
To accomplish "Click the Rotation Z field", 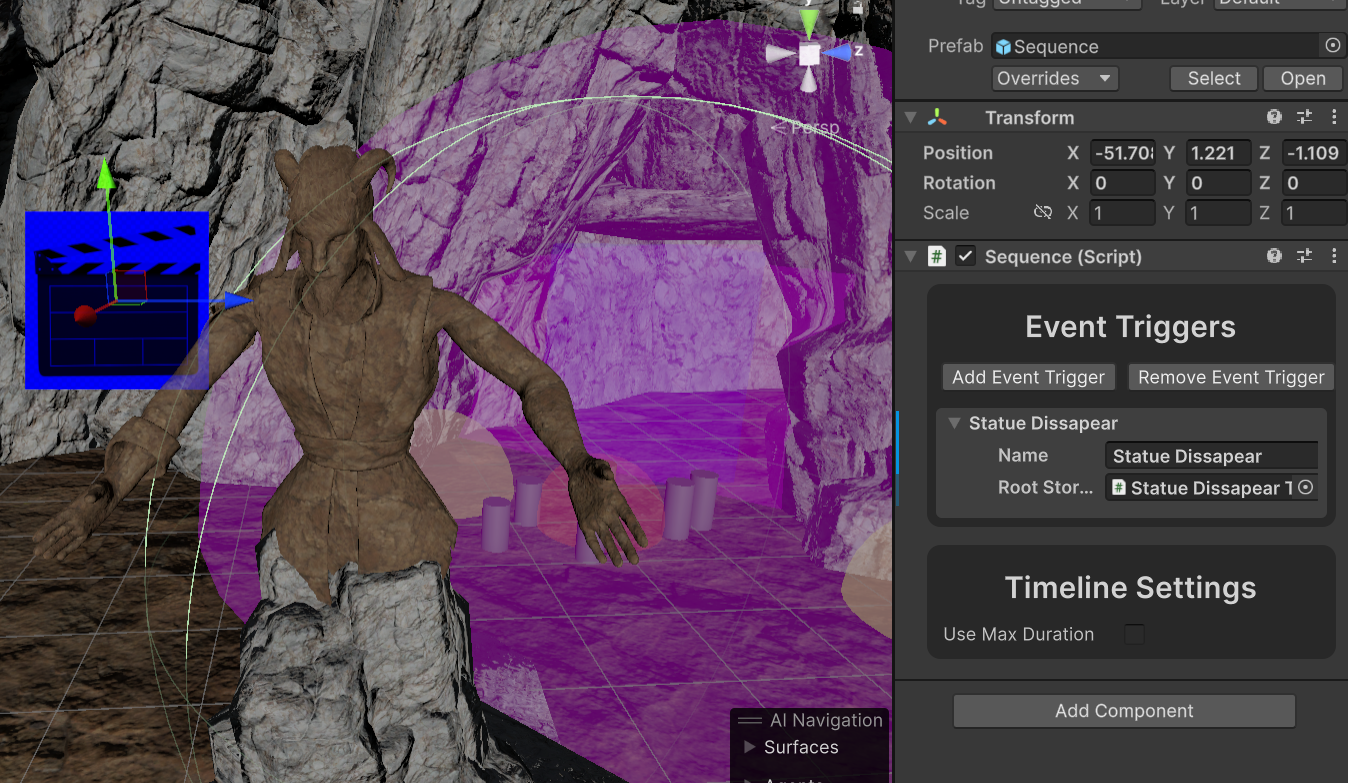I will 1314,183.
